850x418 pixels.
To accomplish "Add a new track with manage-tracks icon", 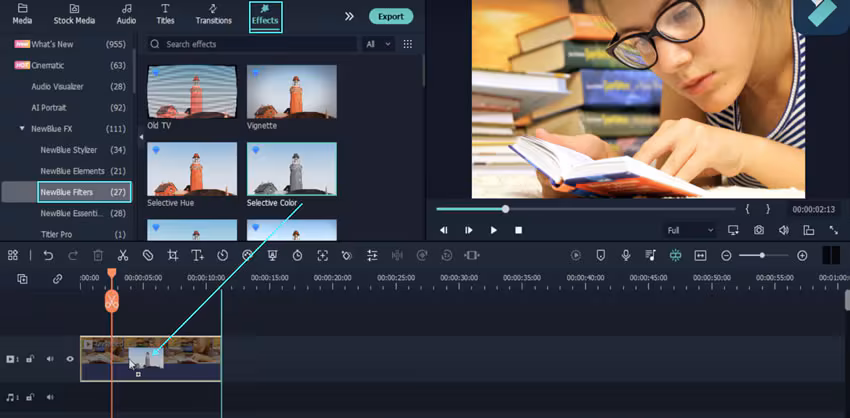I will [x=22, y=279].
